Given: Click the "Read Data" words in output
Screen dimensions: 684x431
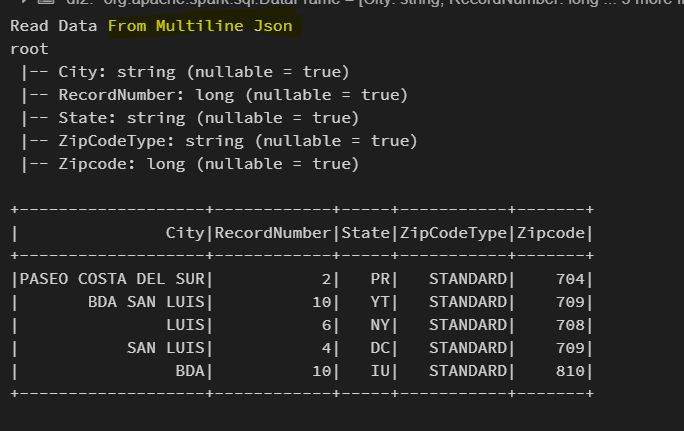Looking at the screenshot, I should [x=53, y=26].
